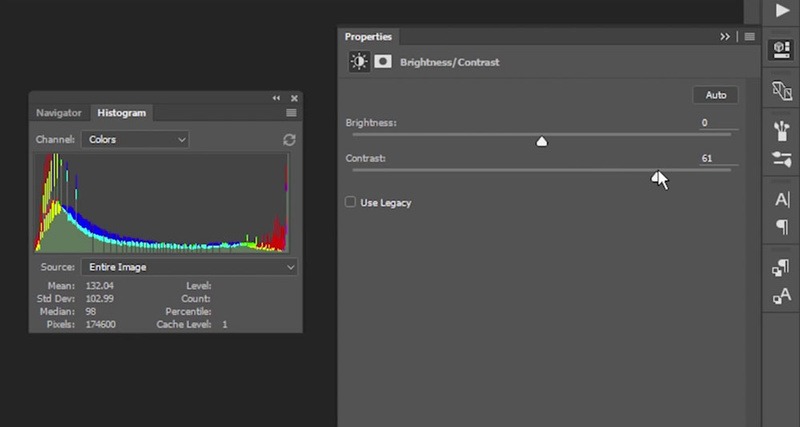Open the Channel dropdown set to Colors
This screenshot has height=427, width=800.
135,140
